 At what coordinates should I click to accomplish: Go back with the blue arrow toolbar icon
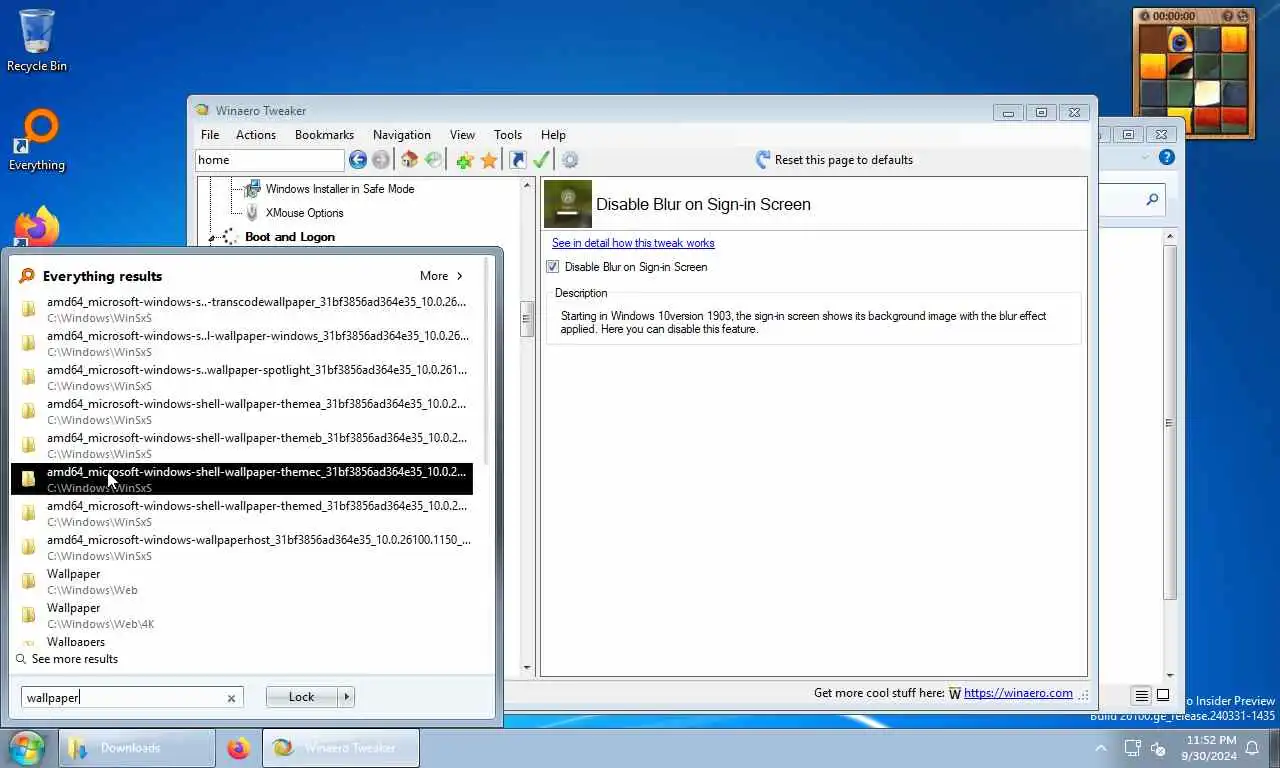(x=357, y=160)
